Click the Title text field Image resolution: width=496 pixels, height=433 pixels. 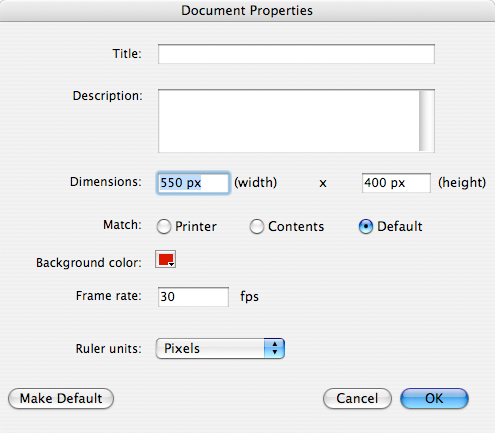[x=296, y=54]
